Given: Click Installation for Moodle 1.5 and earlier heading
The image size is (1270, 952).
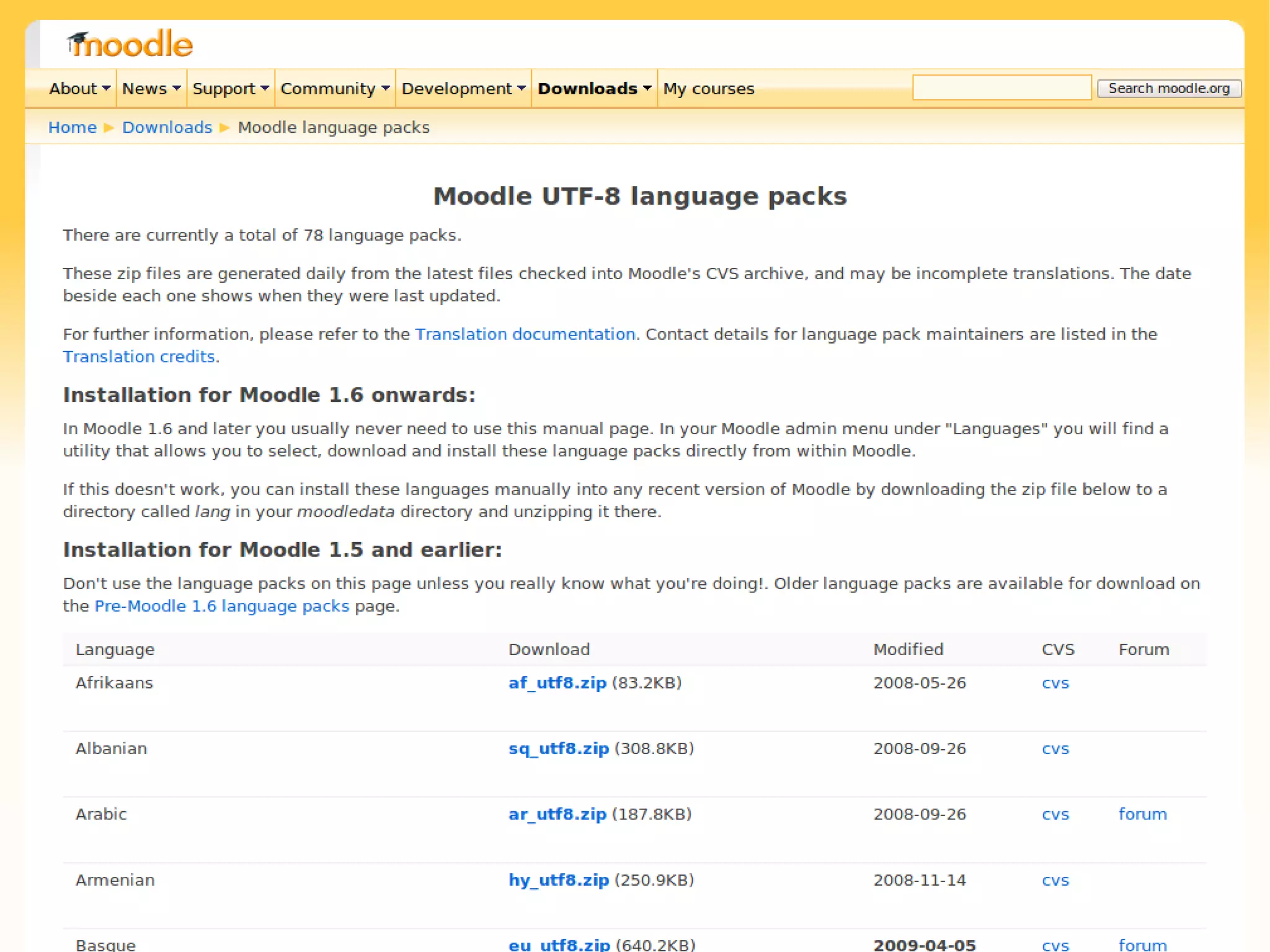Looking at the screenshot, I should [282, 549].
